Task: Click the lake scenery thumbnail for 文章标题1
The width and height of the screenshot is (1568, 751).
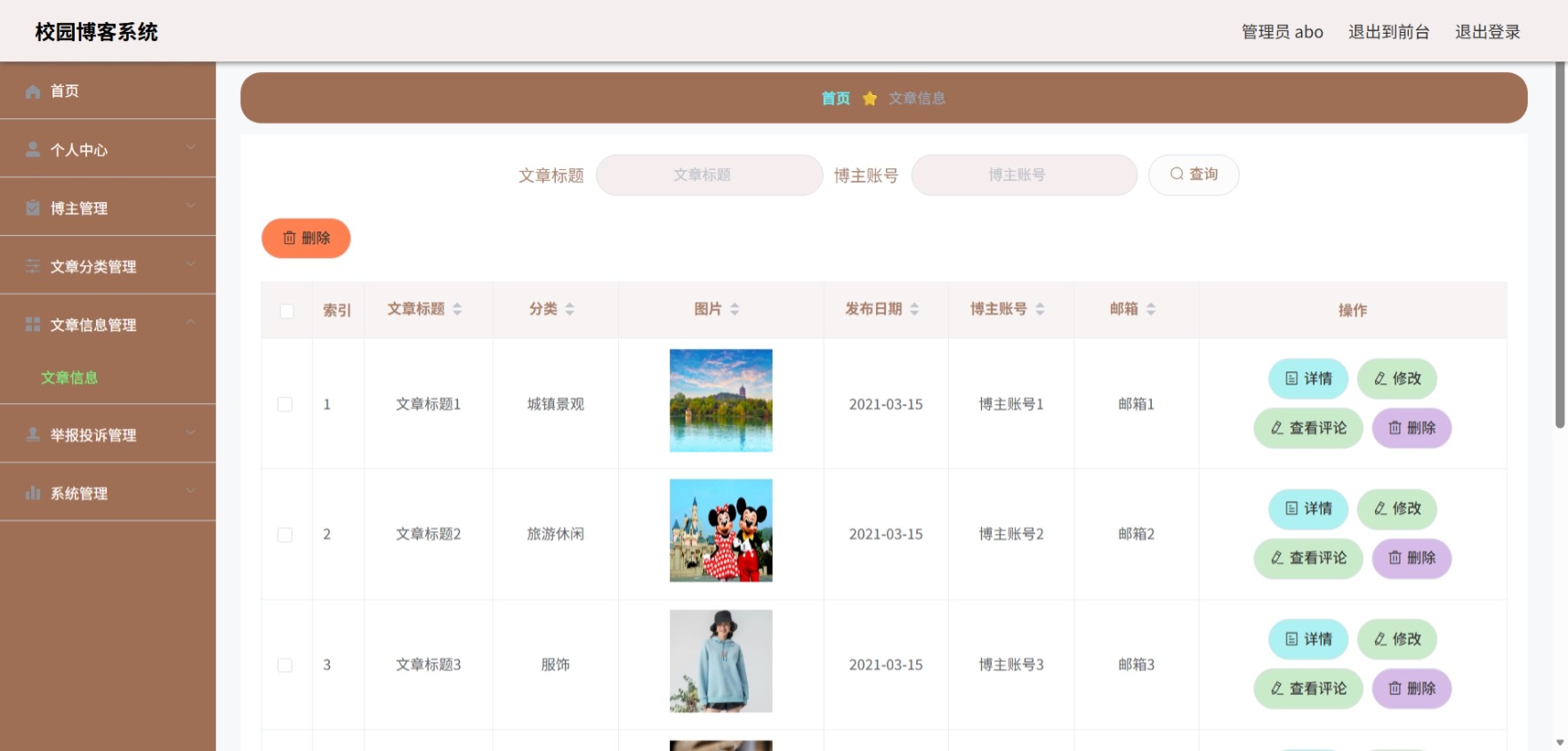Action: [721, 400]
